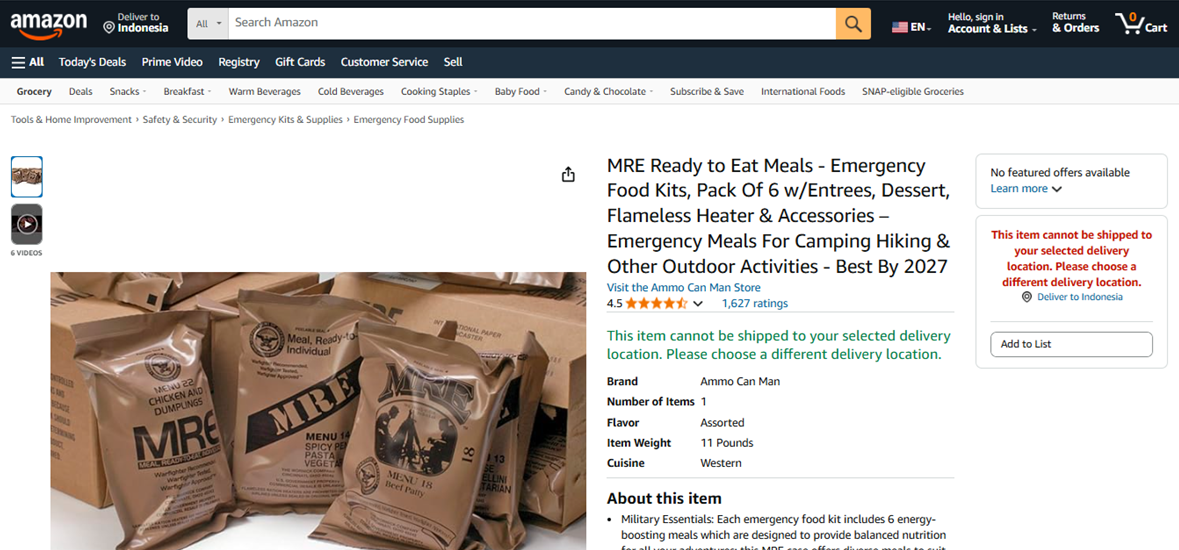
Task: Open Account & Lists dropdown
Action: pyautogui.click(x=992, y=23)
